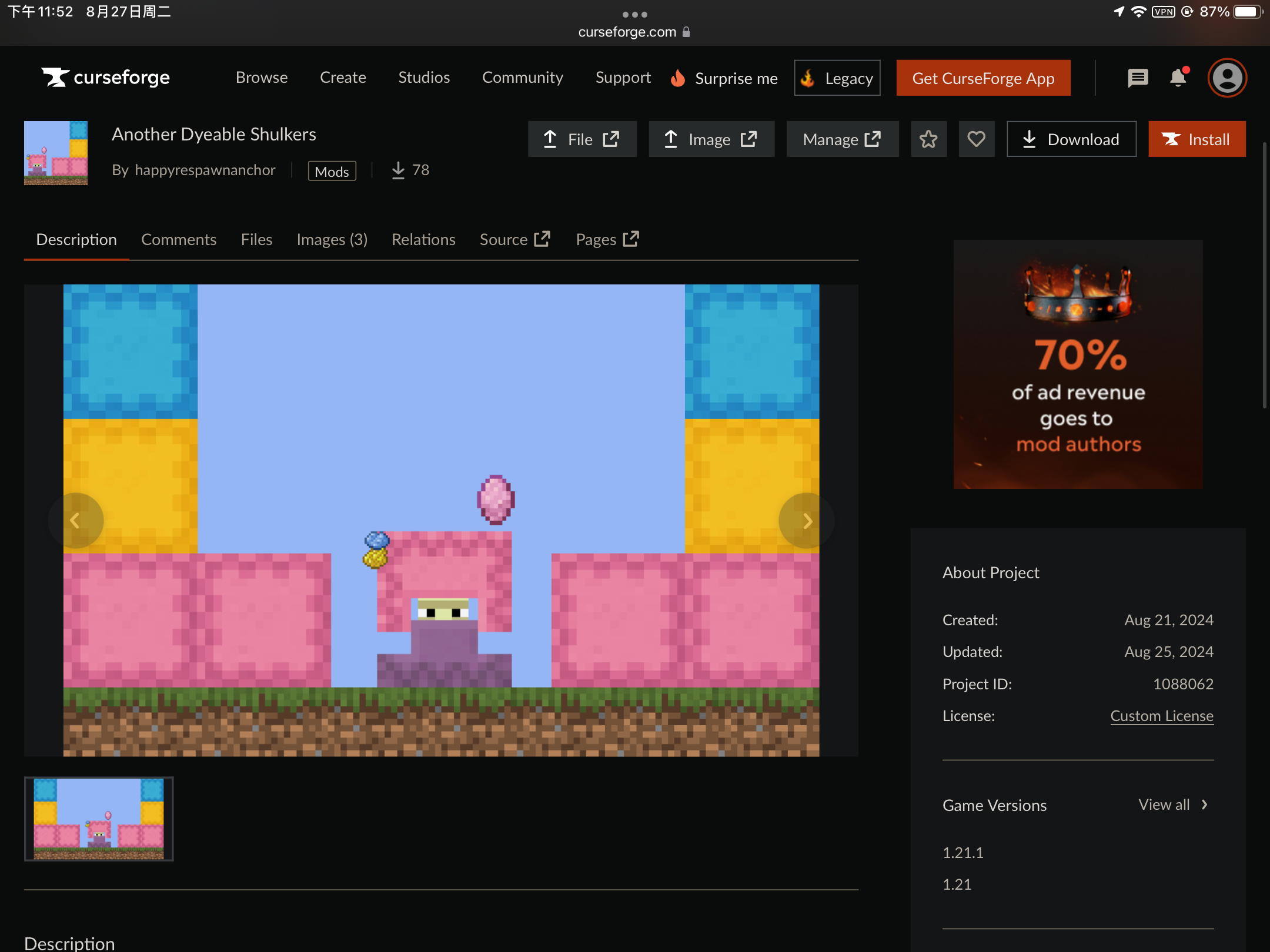1270x952 pixels.
Task: Open the Create menu
Action: click(343, 78)
